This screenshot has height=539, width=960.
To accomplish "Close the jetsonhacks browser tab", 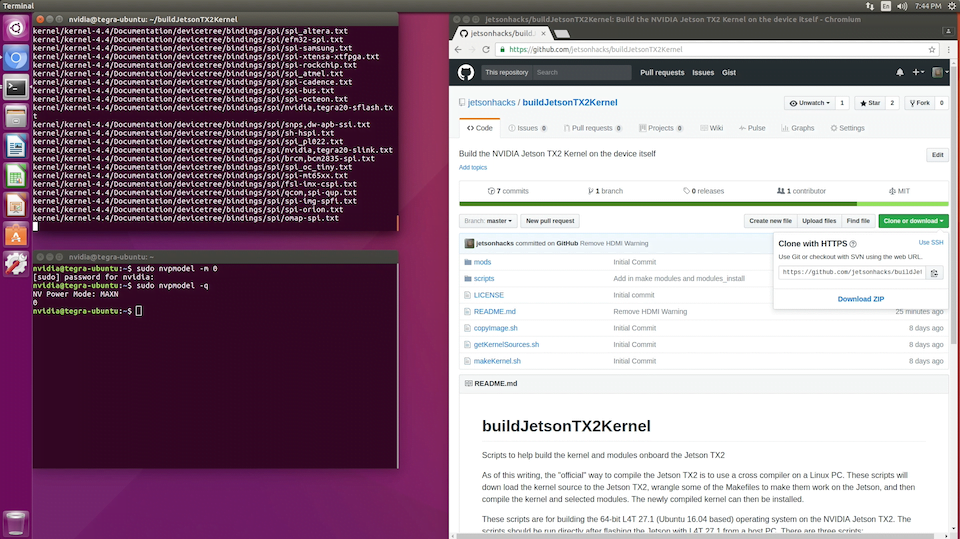I will (543, 34).
